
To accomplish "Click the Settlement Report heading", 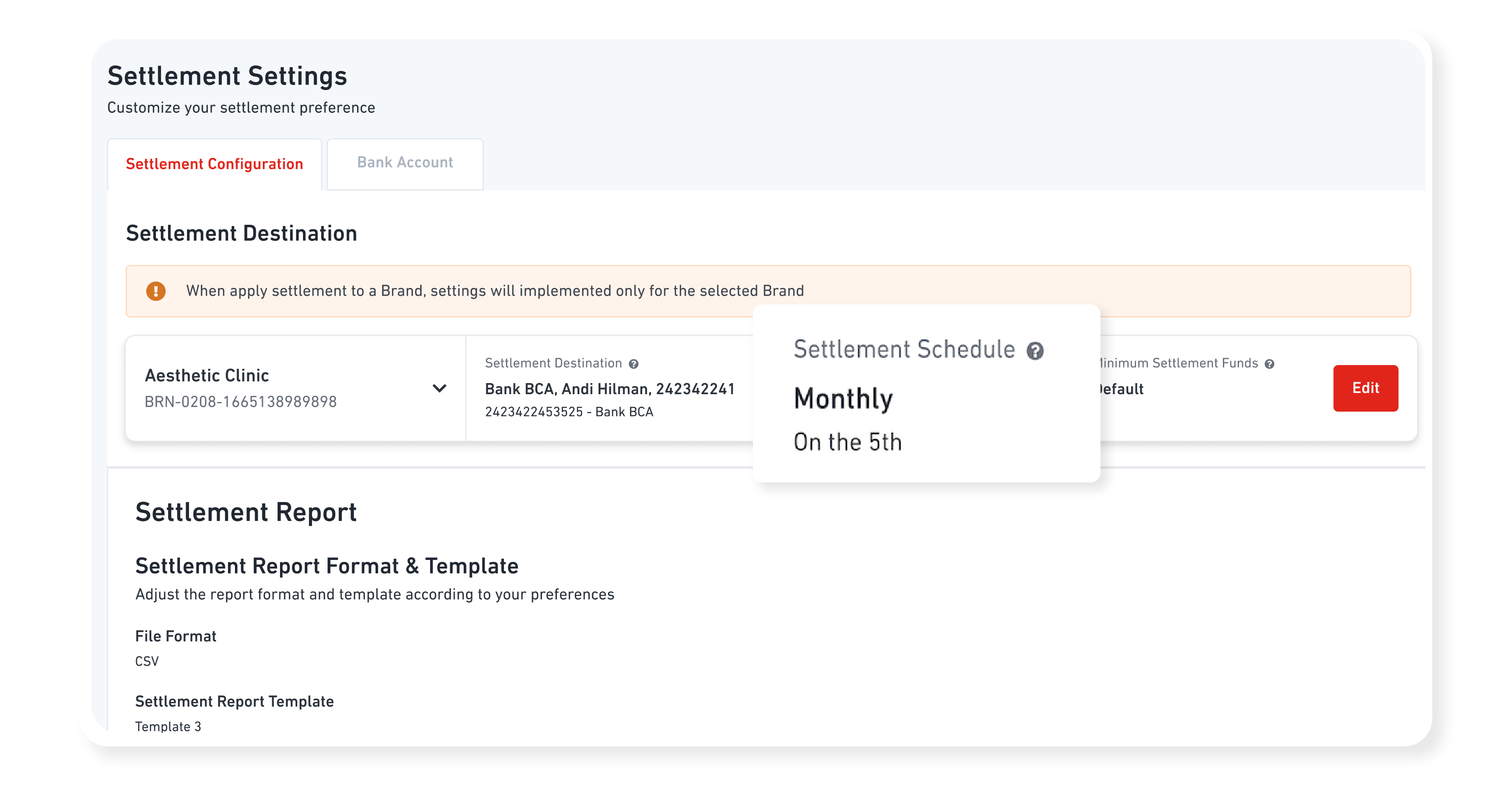I will tap(246, 512).
